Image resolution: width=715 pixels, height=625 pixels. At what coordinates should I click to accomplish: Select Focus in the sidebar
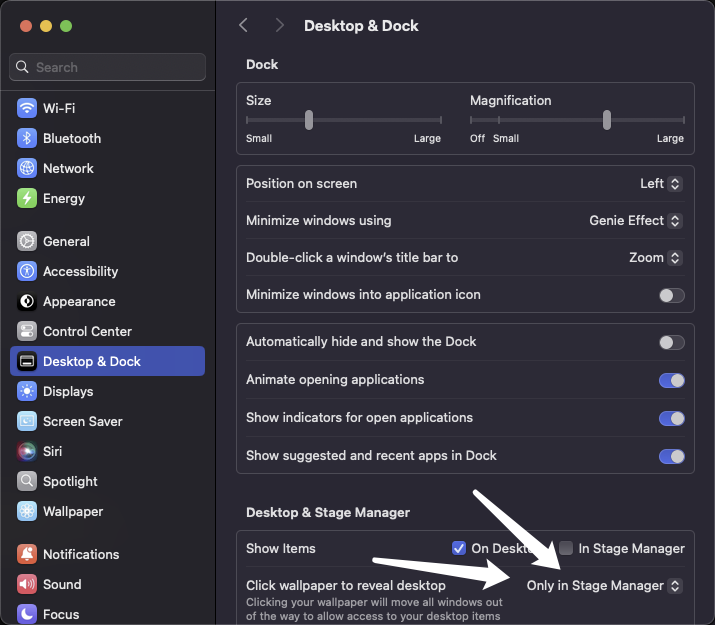pos(107,614)
